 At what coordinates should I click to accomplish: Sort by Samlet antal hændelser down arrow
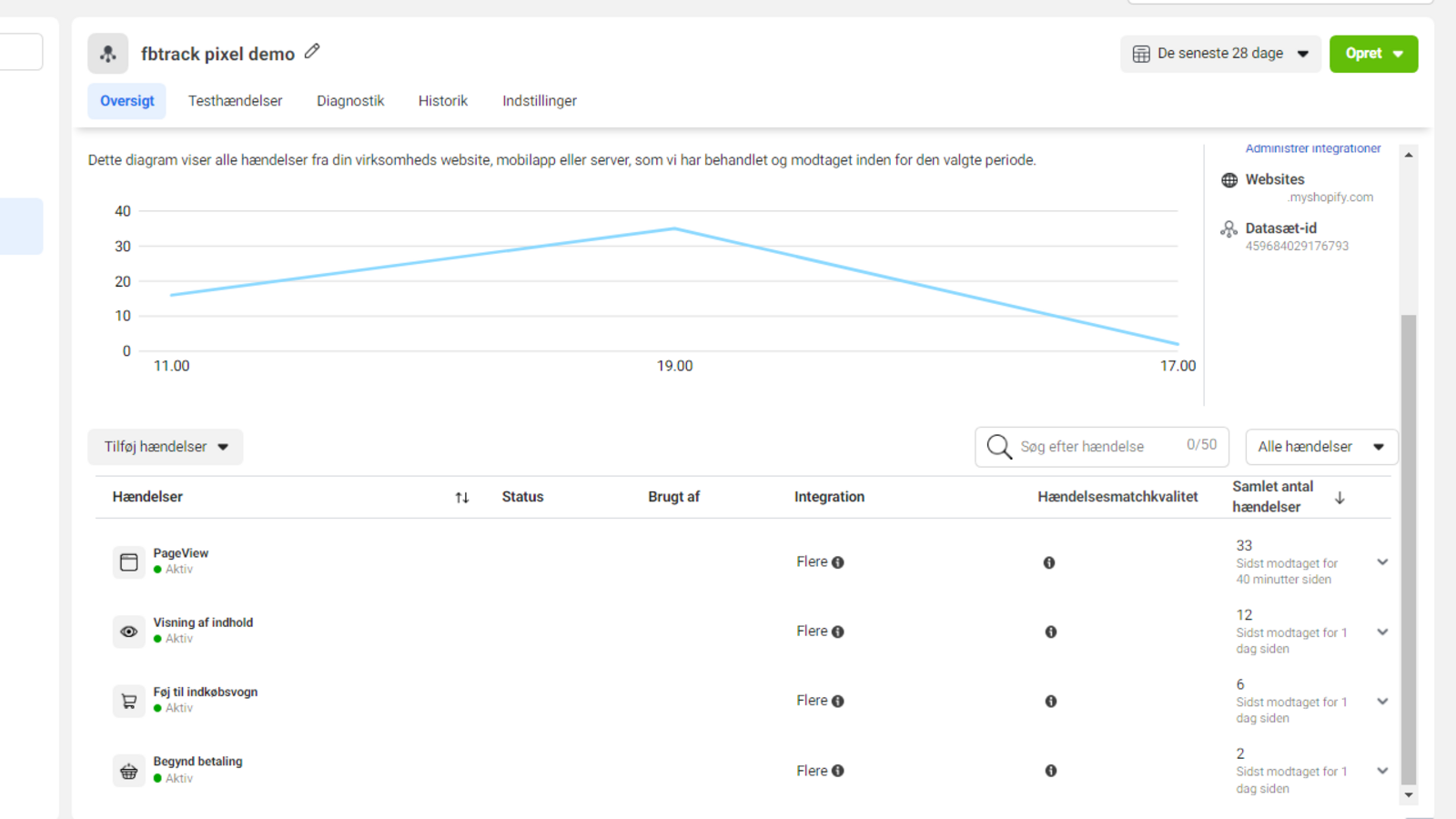point(1340,498)
